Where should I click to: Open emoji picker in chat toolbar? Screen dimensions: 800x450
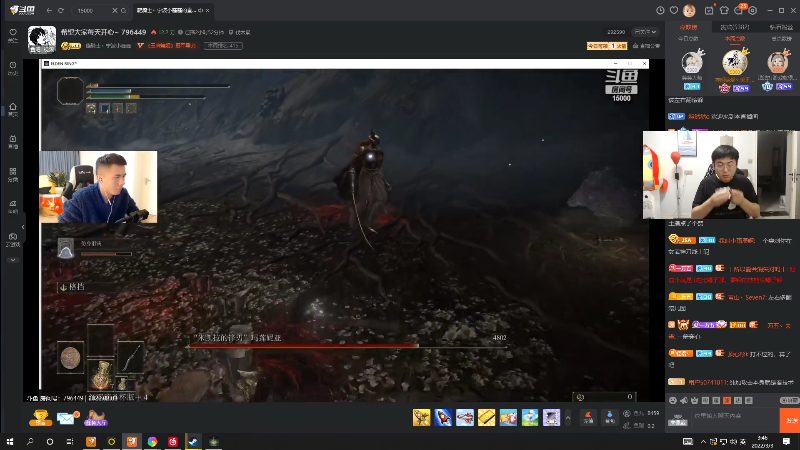pyautogui.click(x=673, y=401)
